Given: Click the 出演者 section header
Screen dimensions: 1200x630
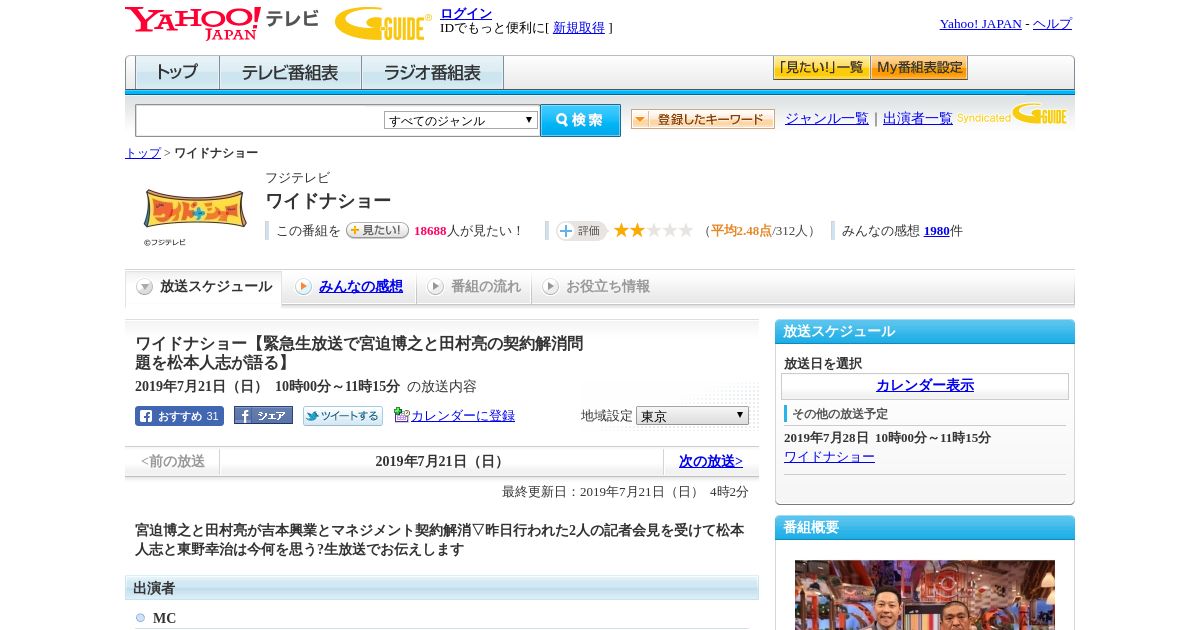Looking at the screenshot, I should pyautogui.click(x=442, y=588).
